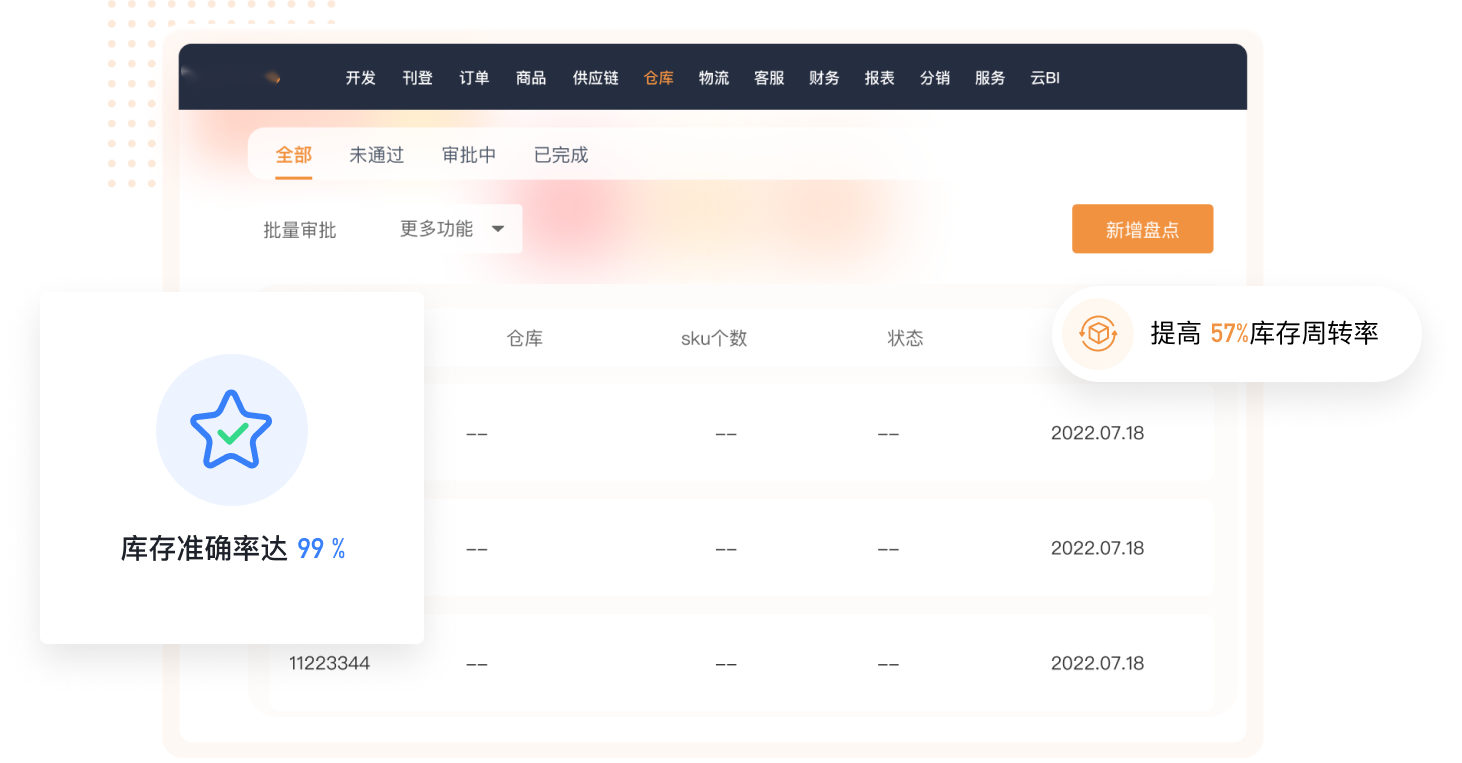Select the 全部 tab
This screenshot has height=763, width=1462.
pyautogui.click(x=294, y=155)
